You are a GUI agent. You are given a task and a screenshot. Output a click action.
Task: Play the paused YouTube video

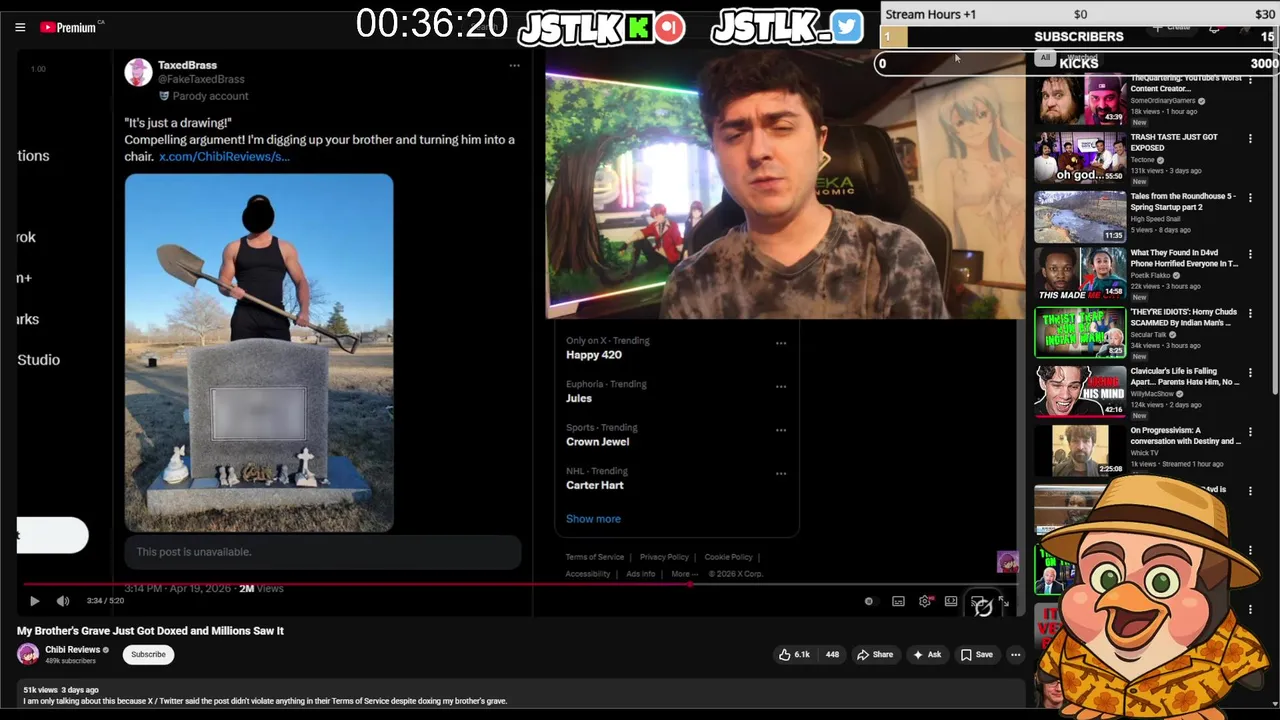tap(34, 601)
